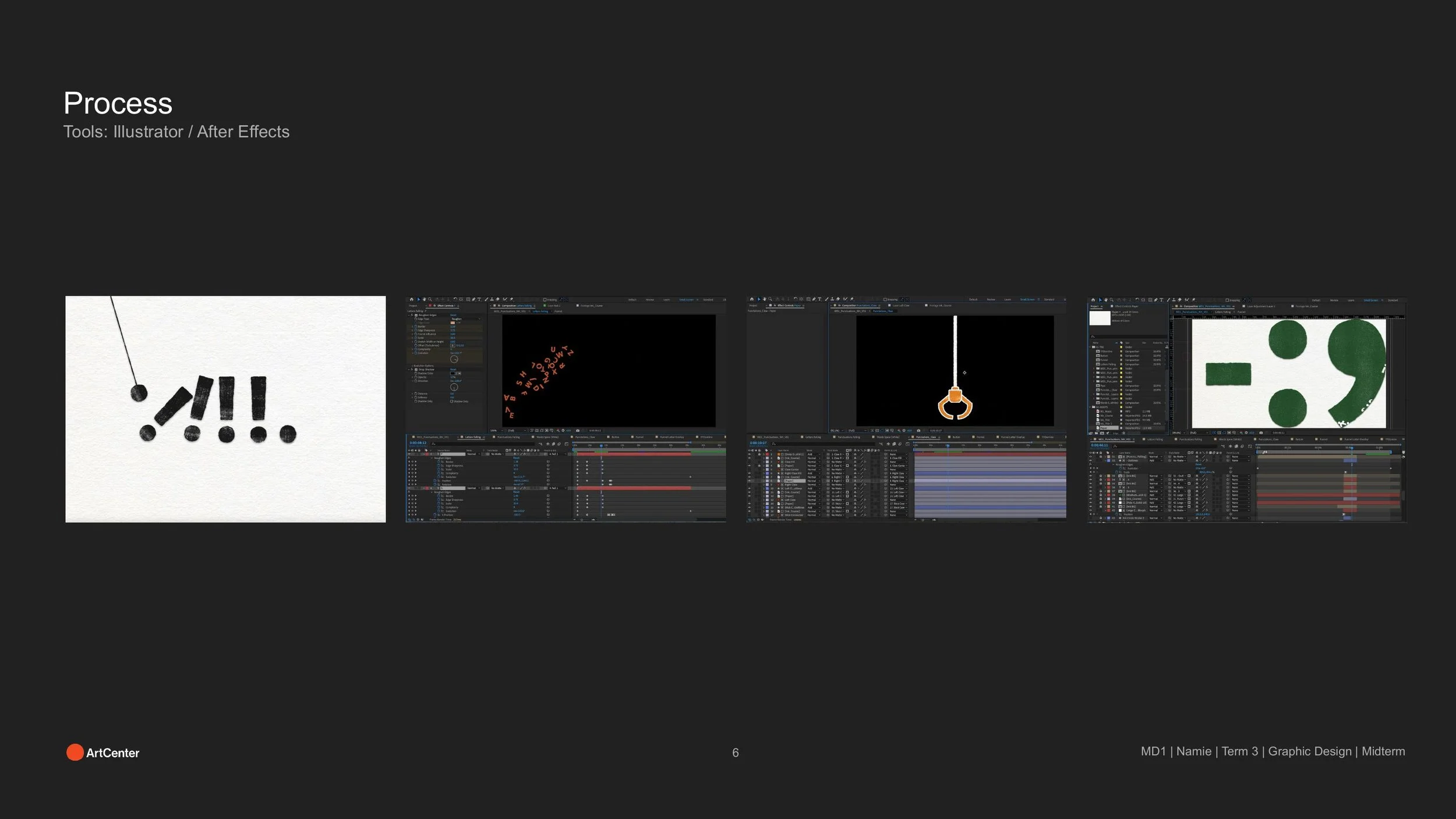Screen dimensions: 1456x819
Task: Click the Shadow Color swatch in Effect Controls
Action: [x=453, y=374]
